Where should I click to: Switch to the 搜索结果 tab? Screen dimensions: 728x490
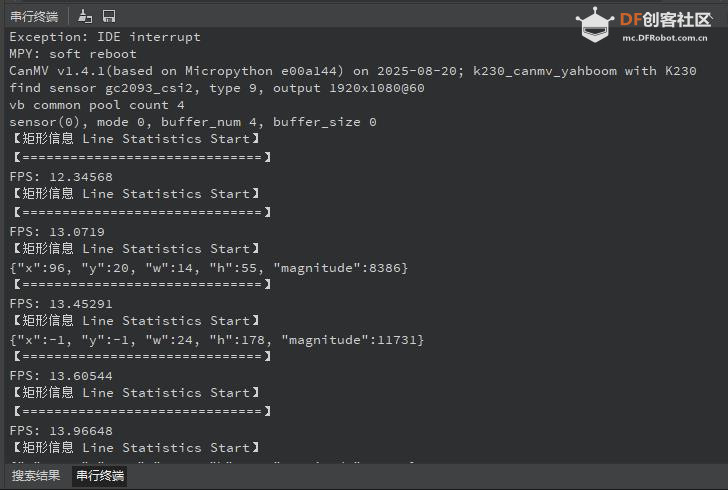(36, 476)
